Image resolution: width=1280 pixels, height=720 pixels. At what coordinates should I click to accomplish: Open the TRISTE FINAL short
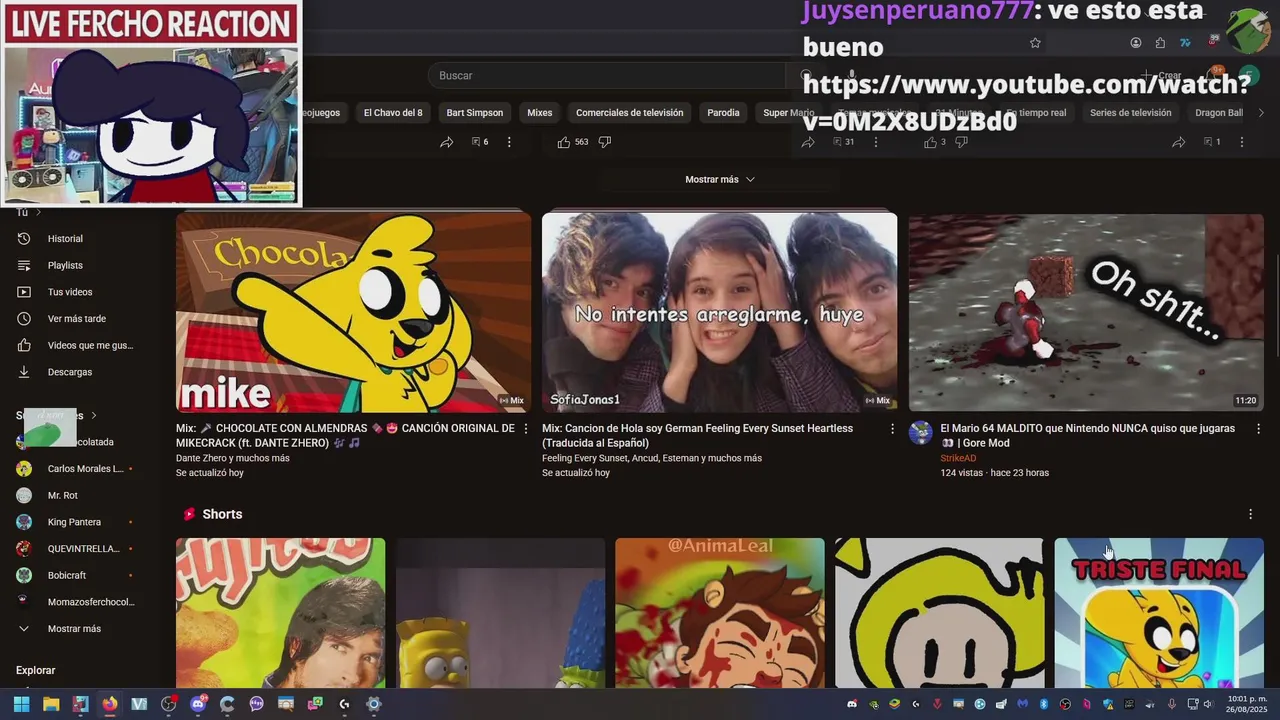tap(1159, 613)
